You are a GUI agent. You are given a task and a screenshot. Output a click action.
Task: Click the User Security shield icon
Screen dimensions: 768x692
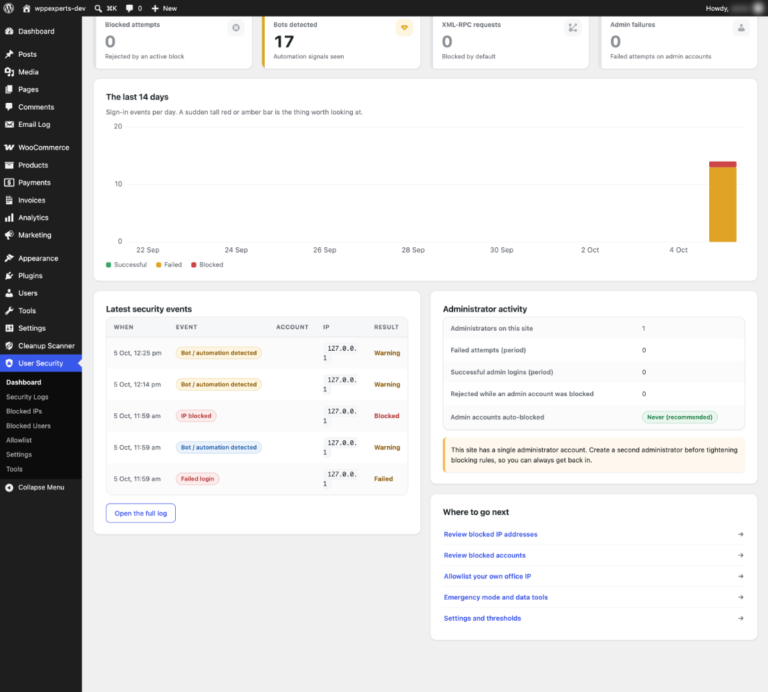[9, 363]
